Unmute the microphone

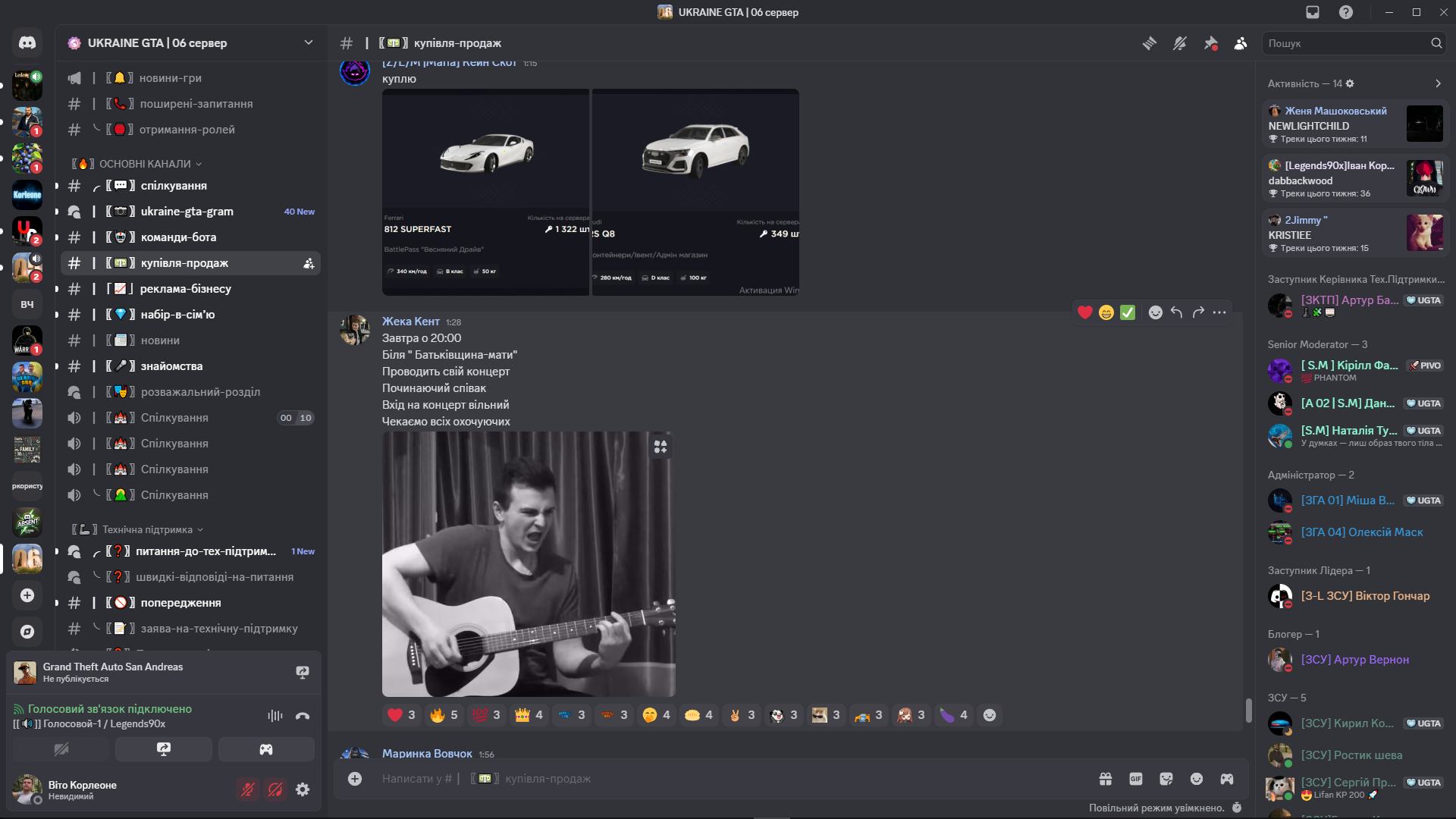[x=247, y=789]
